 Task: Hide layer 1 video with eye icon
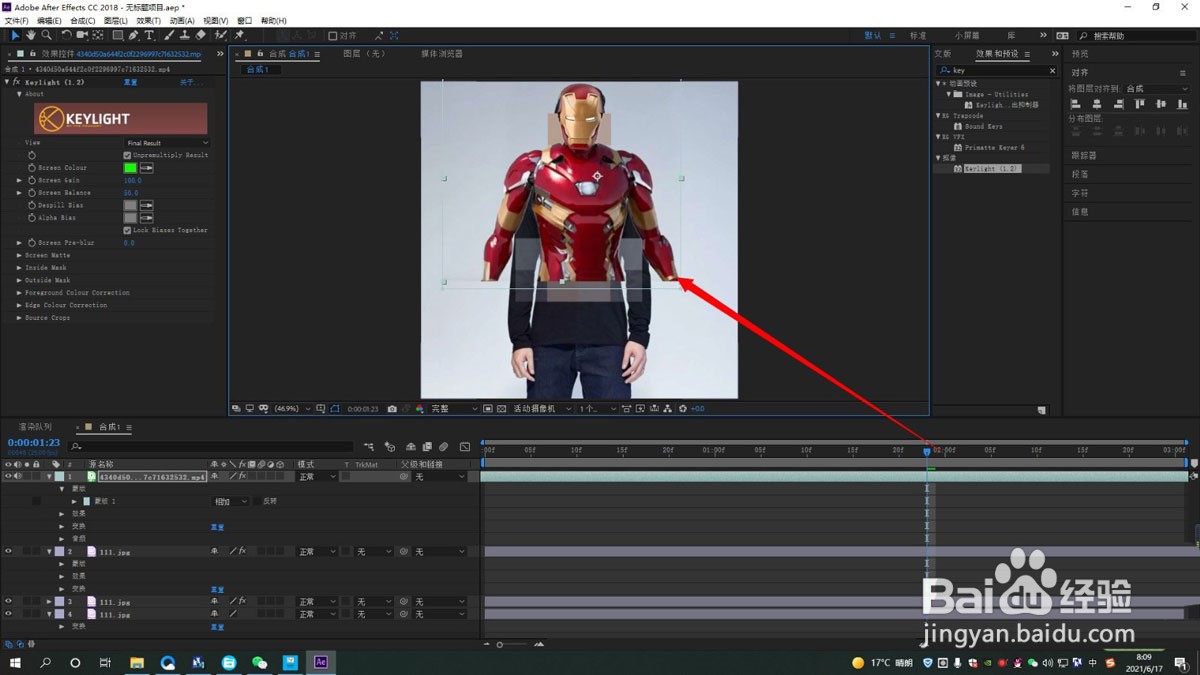[8, 477]
